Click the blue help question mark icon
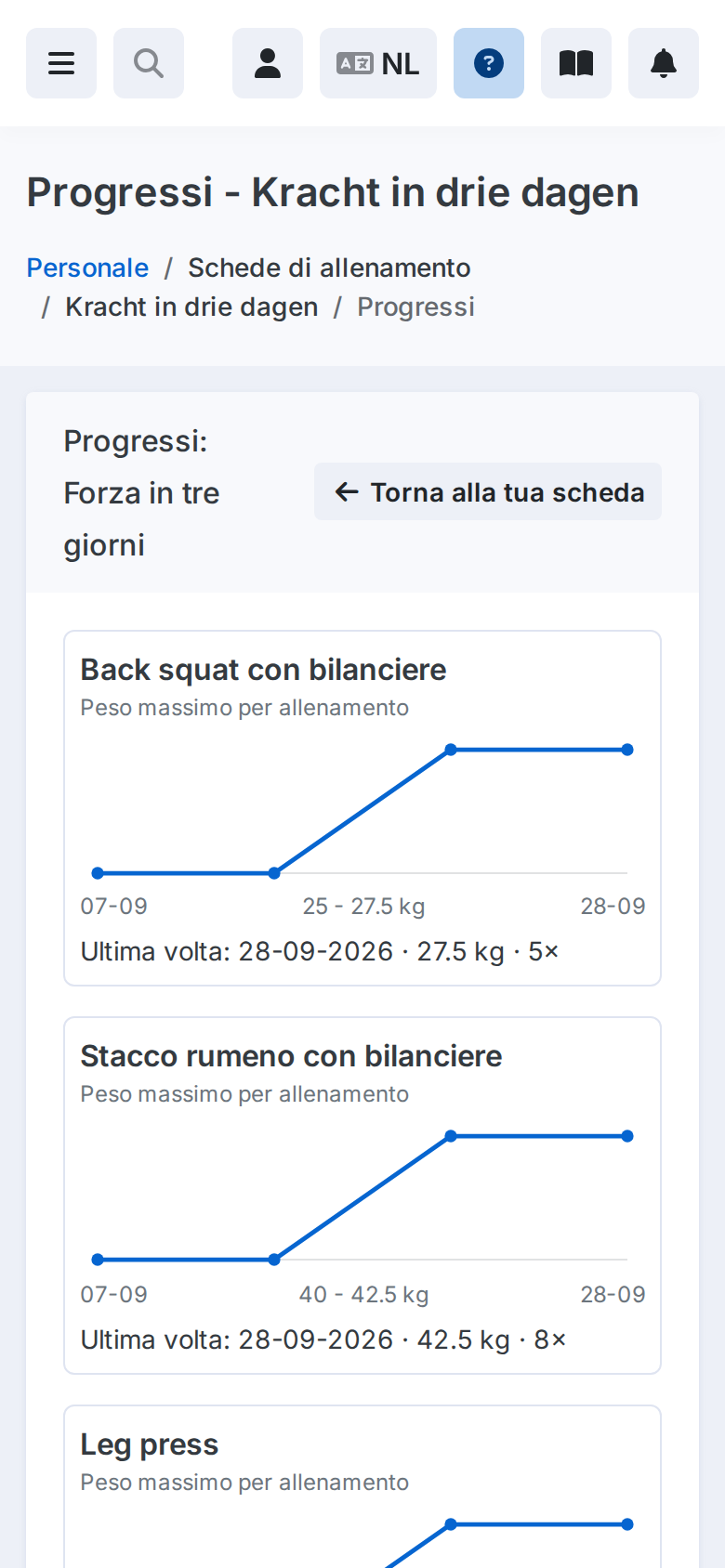Viewport: 725px width, 1568px height. pyautogui.click(x=489, y=63)
